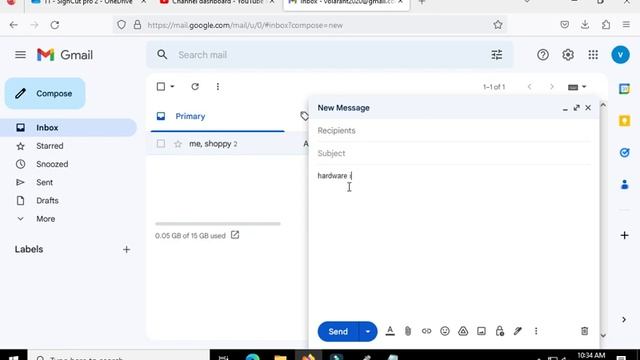Open Google Tasks side panel

point(624,153)
